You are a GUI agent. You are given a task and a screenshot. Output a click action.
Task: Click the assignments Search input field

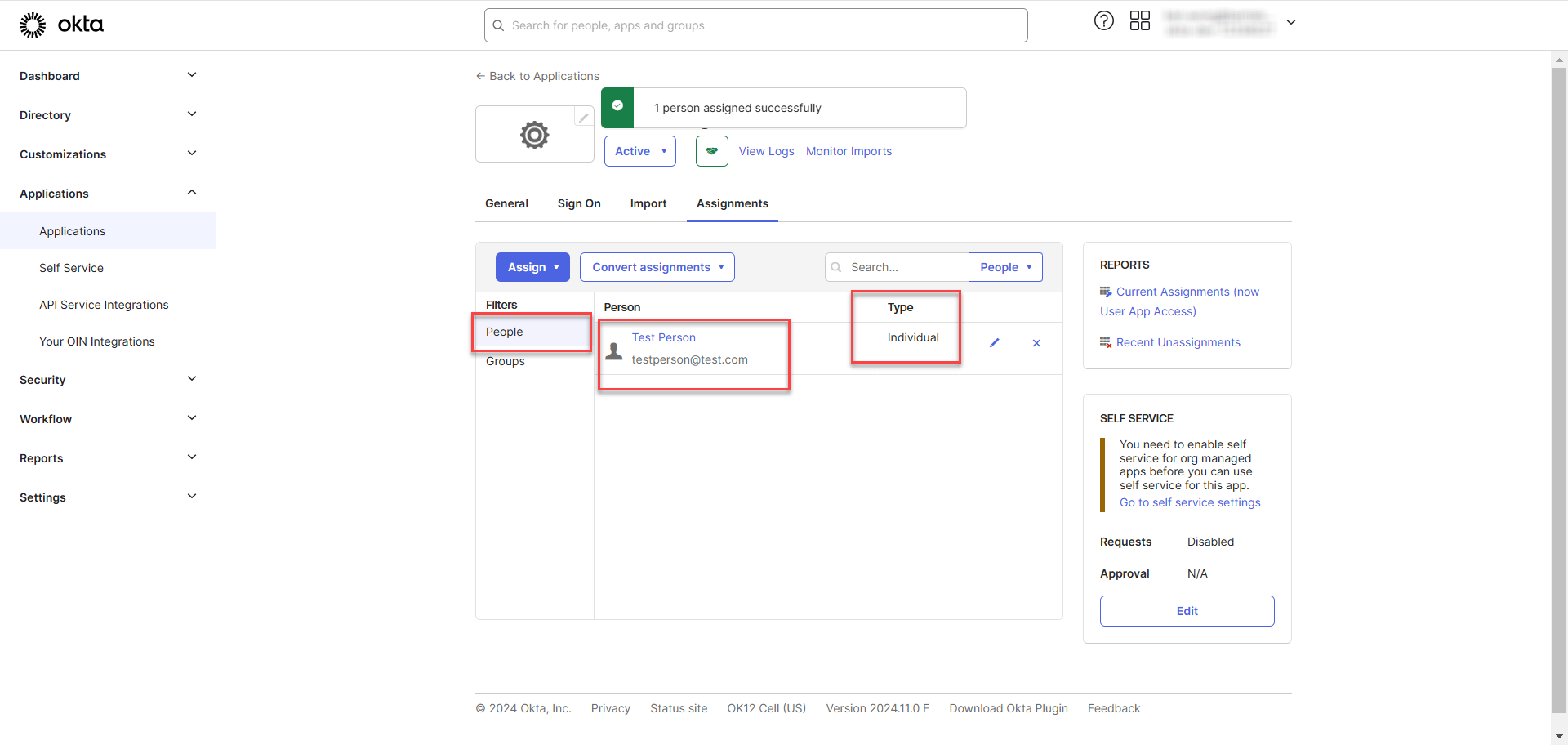tap(904, 267)
